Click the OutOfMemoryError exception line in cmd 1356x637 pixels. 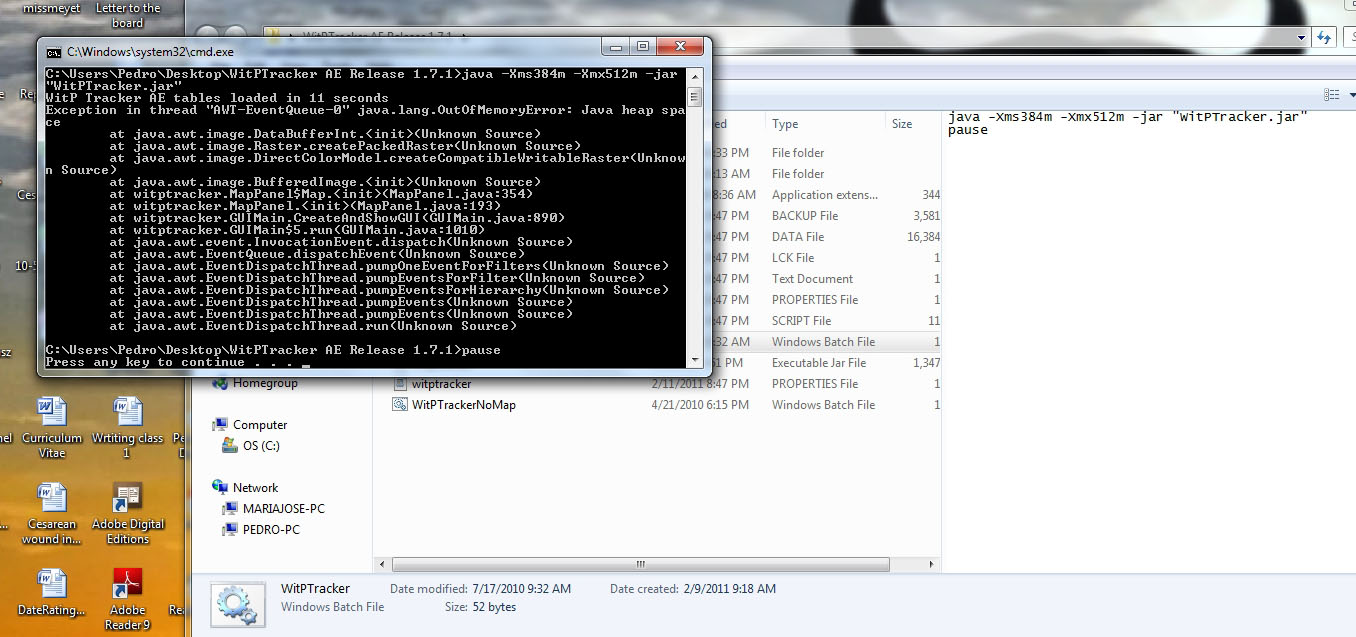[366, 116]
